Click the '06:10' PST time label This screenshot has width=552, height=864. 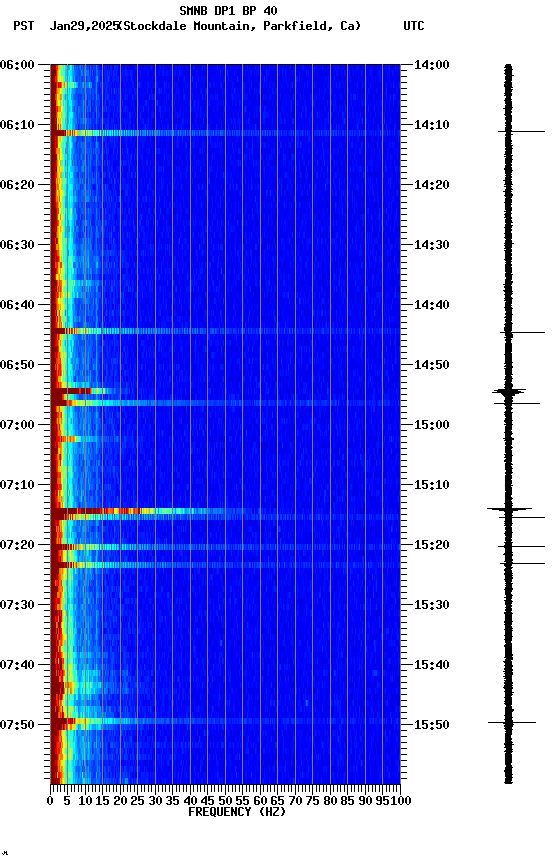17,125
